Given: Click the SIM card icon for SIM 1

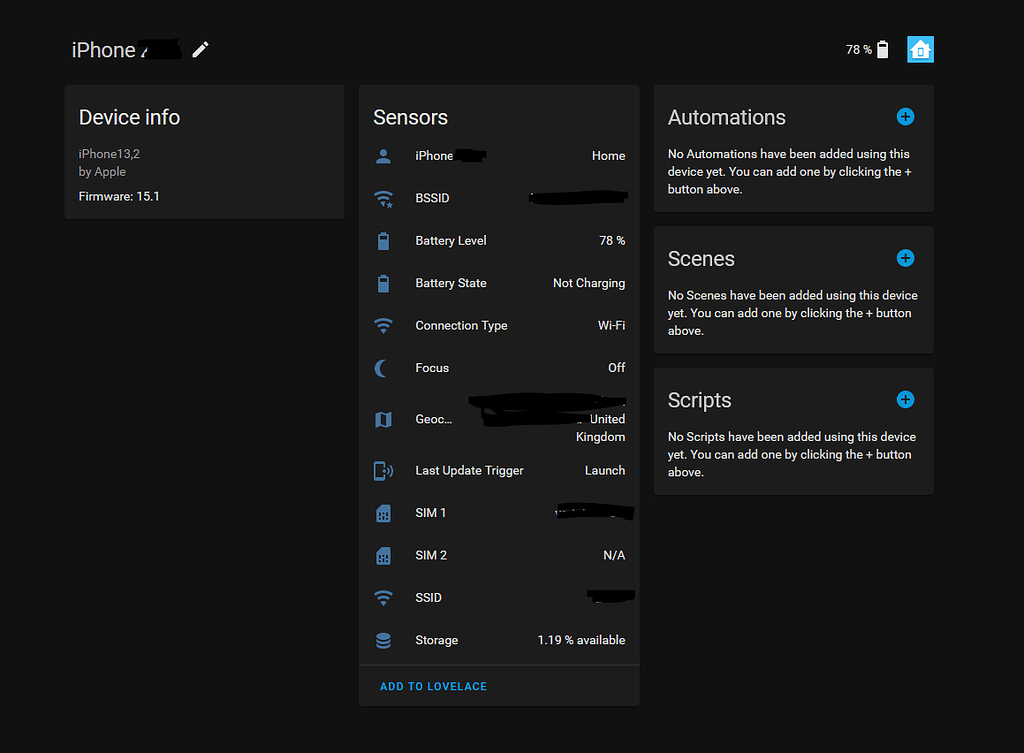Looking at the screenshot, I should click(383, 513).
